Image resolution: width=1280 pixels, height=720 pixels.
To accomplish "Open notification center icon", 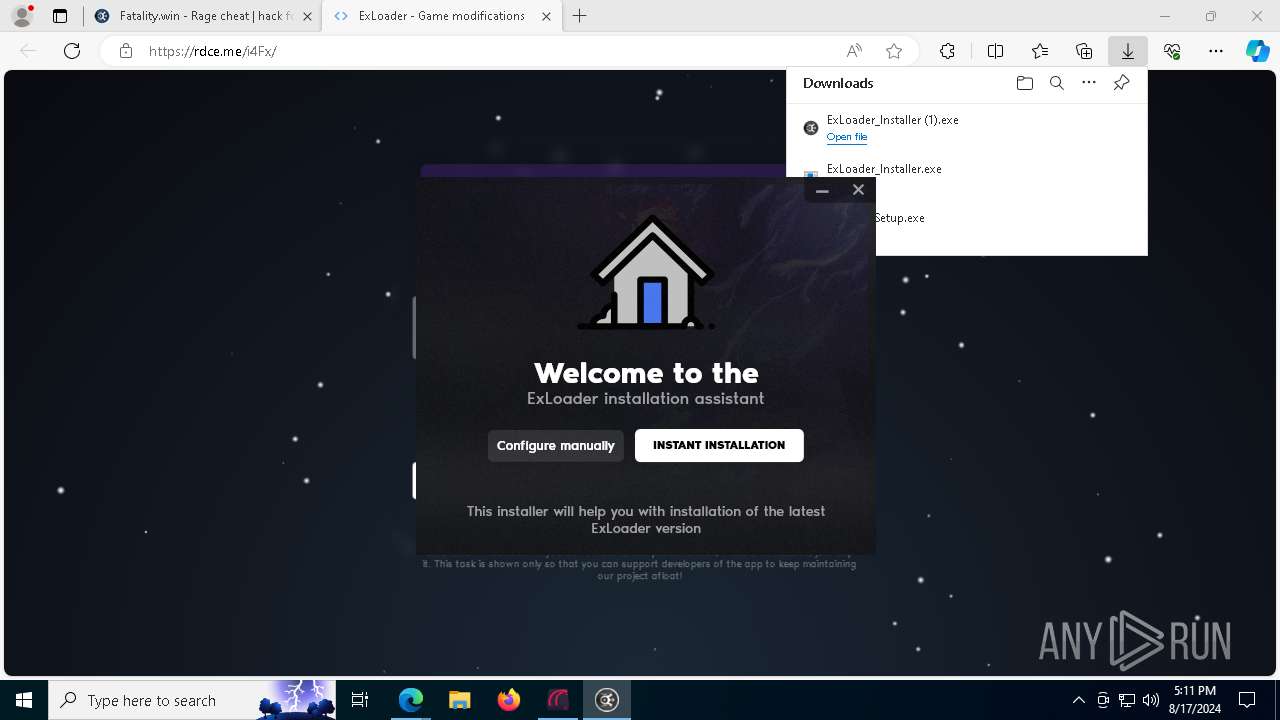I will coord(1248,700).
